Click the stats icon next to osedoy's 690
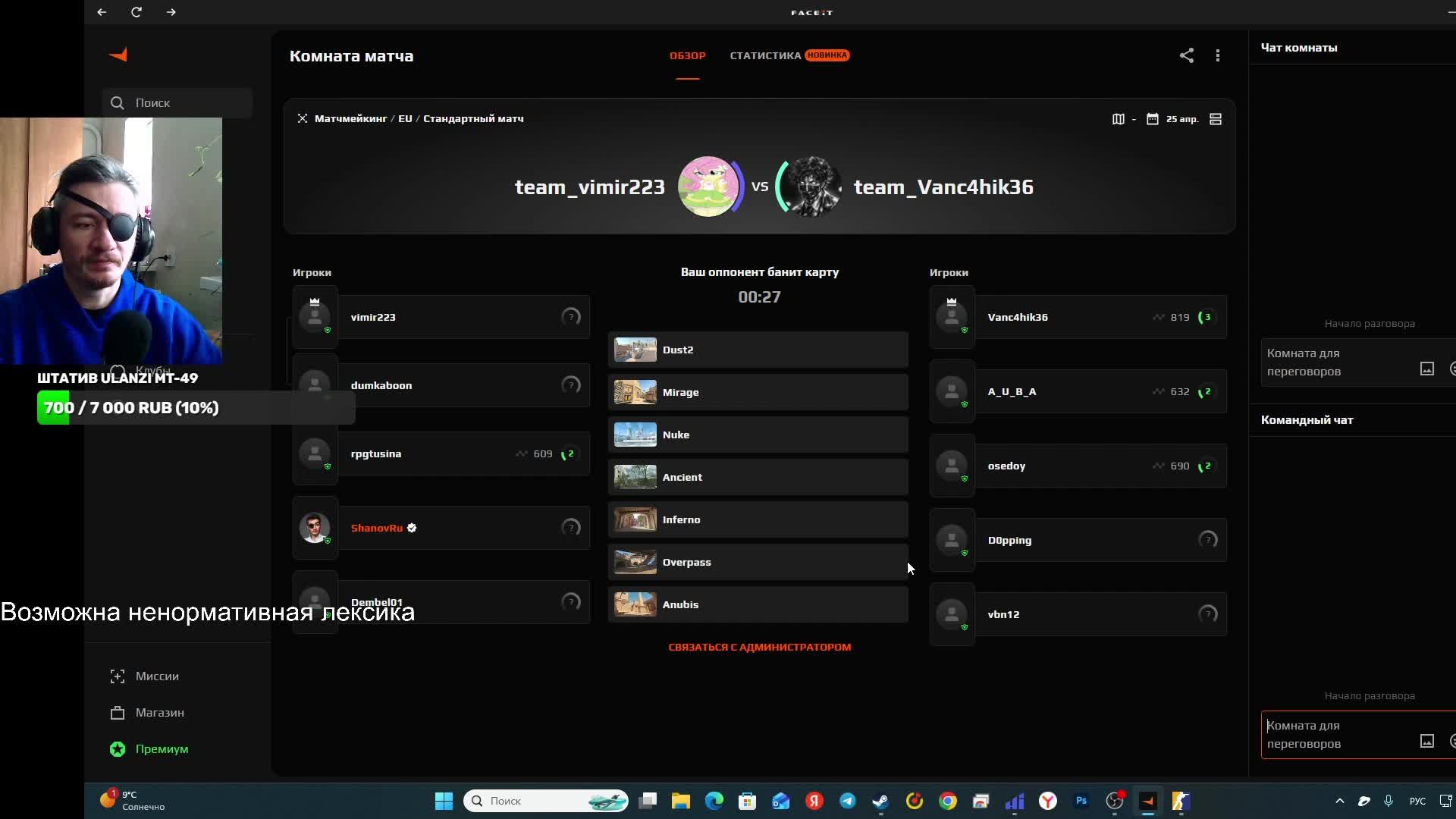Screen dimensions: 1456x819 1158,466
